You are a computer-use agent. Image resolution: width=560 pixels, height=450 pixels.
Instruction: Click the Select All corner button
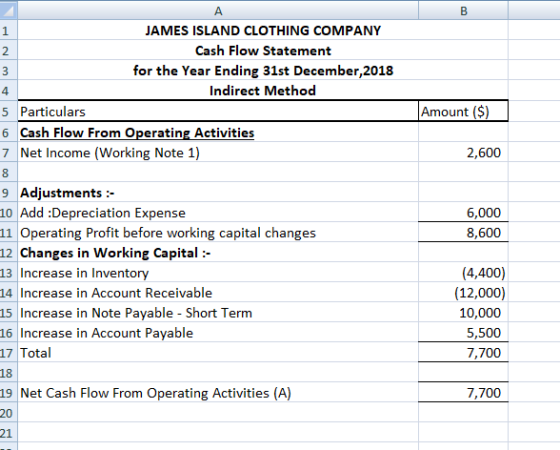click(x=8, y=10)
